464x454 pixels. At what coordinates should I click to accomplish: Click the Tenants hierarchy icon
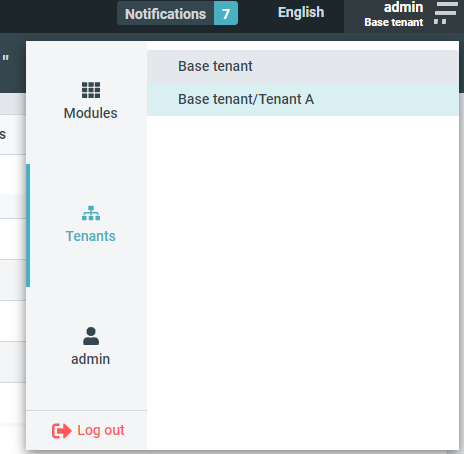tap(91, 213)
